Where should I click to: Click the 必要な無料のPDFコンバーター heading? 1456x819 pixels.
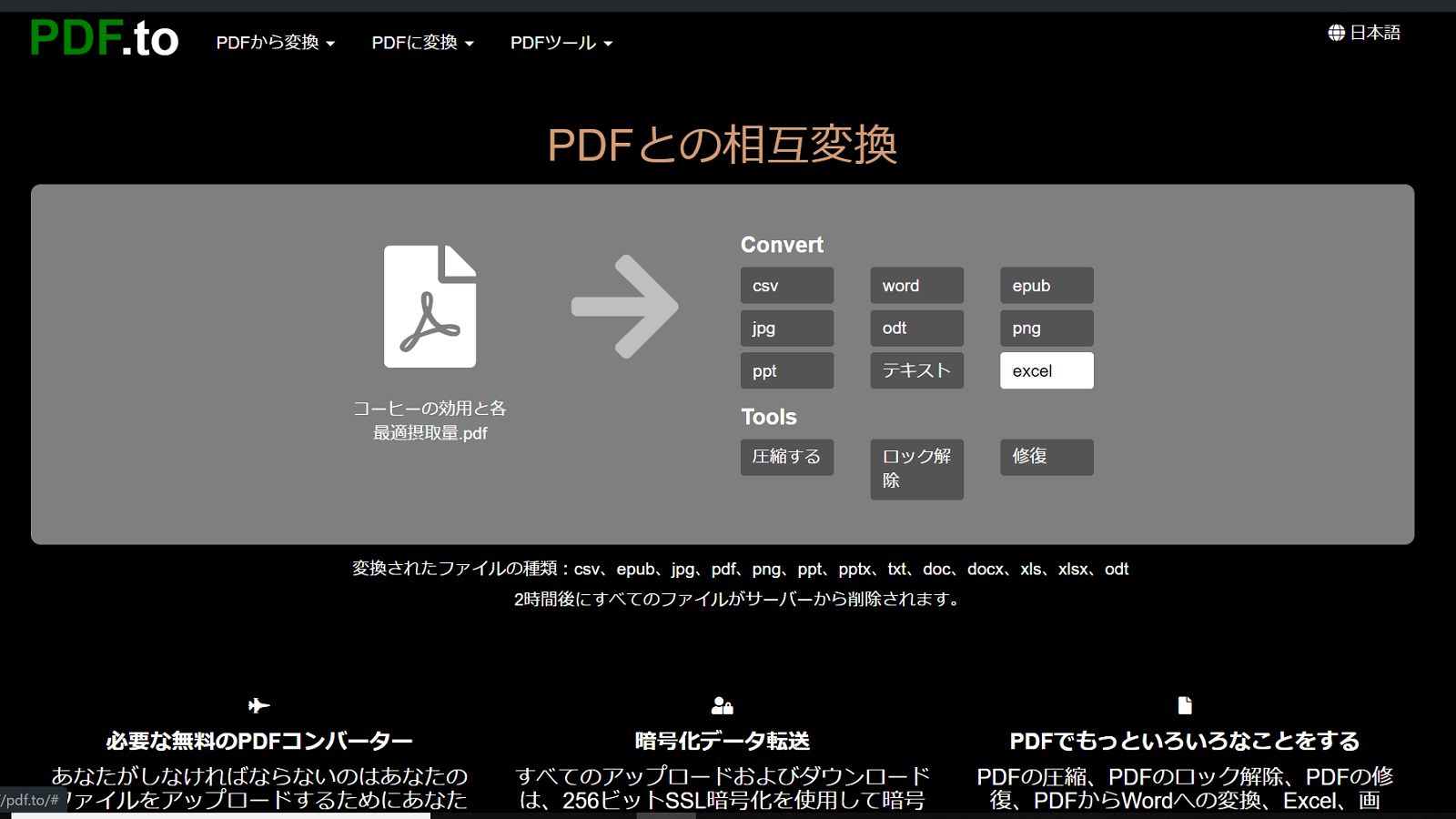pyautogui.click(x=259, y=741)
